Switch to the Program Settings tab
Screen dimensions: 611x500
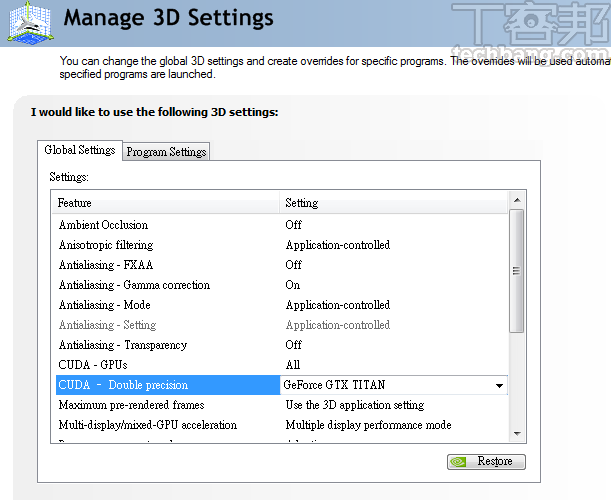(166, 152)
